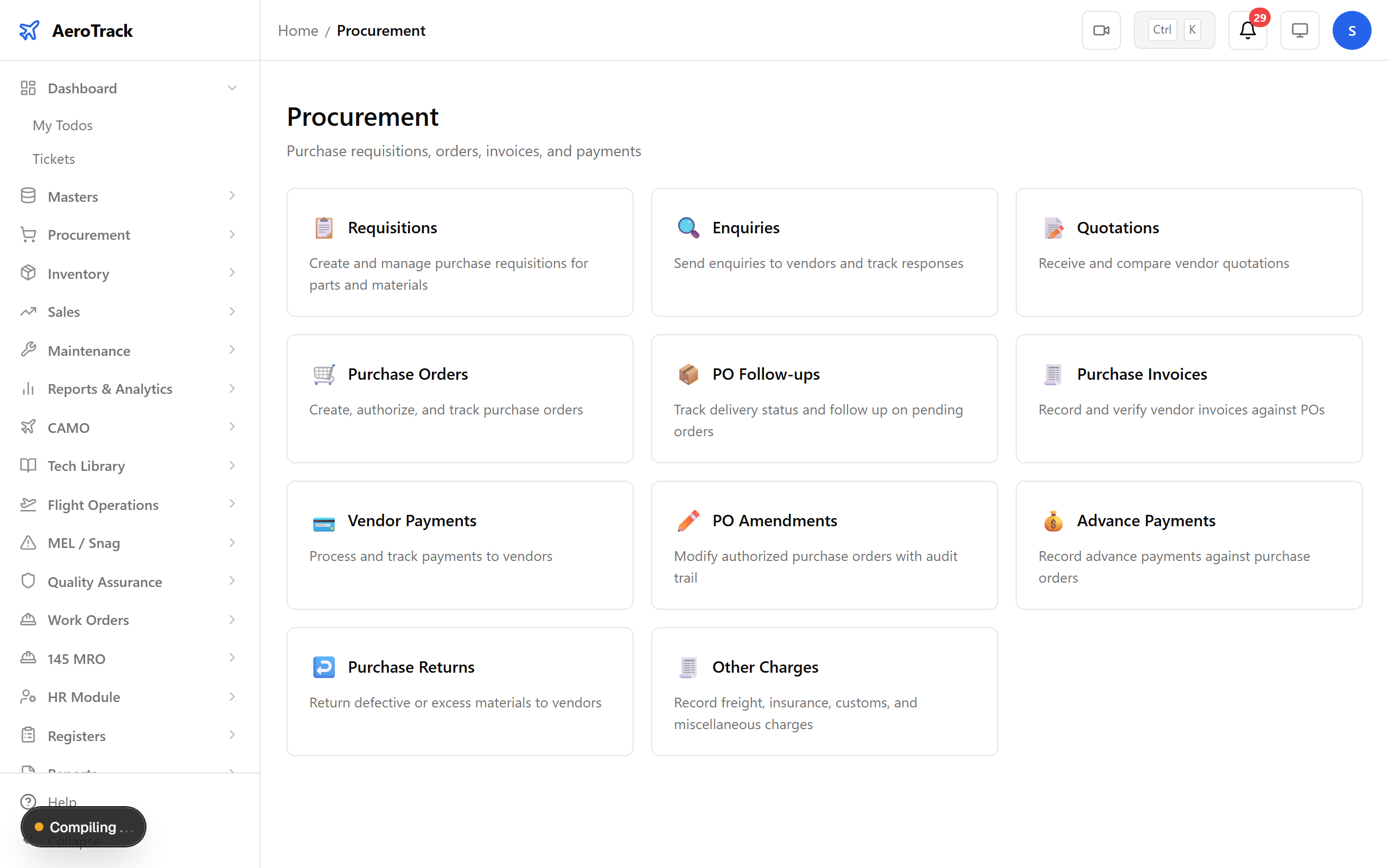Select the Advance Payments money bag icon

pos(1053,521)
